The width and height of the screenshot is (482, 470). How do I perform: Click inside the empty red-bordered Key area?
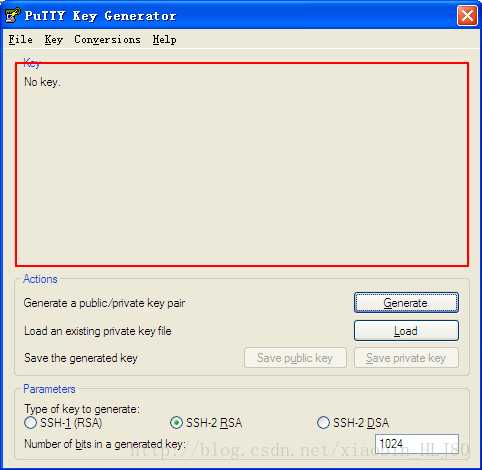coord(242,164)
